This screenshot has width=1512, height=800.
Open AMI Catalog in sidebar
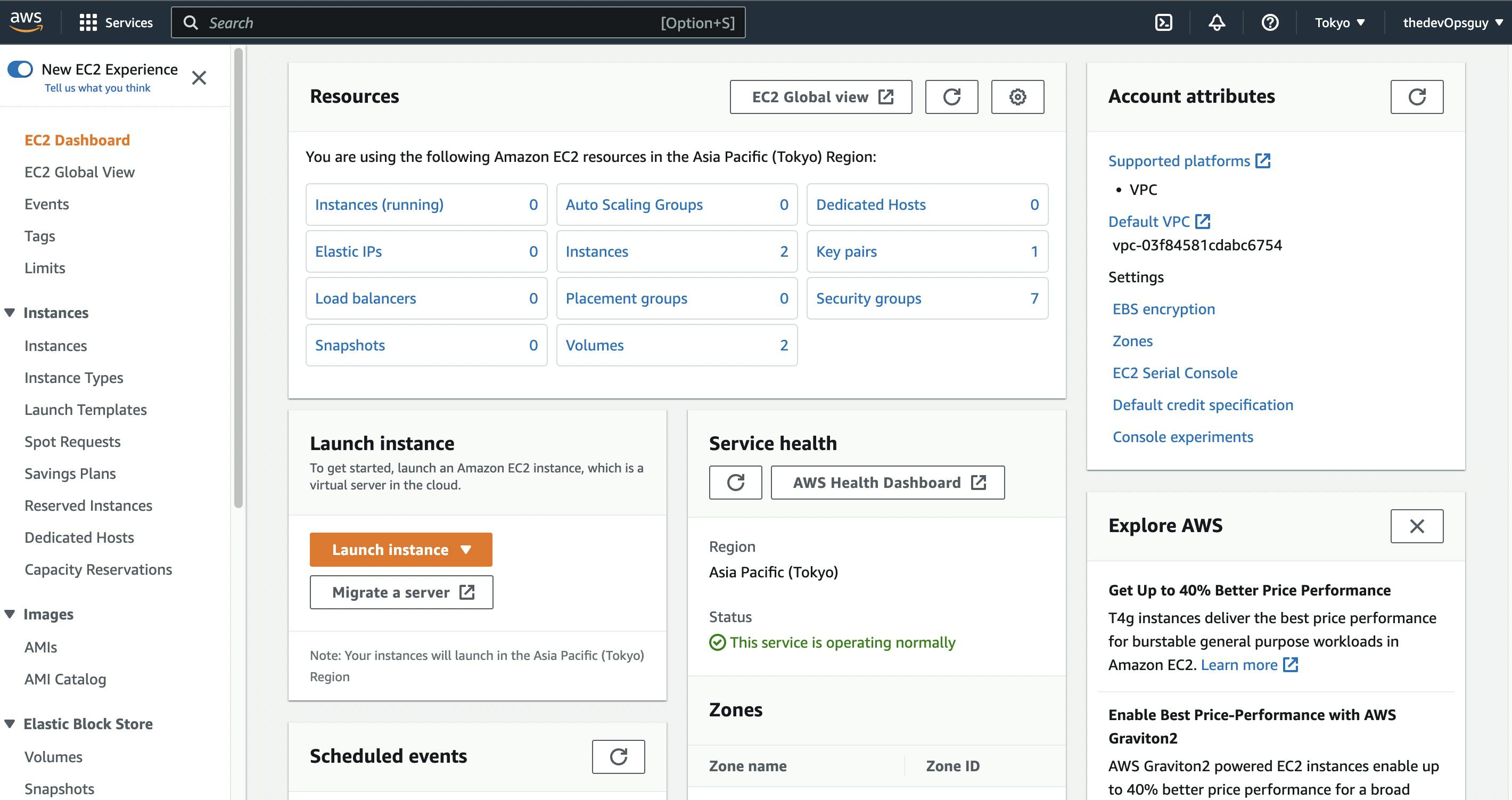pyautogui.click(x=65, y=679)
